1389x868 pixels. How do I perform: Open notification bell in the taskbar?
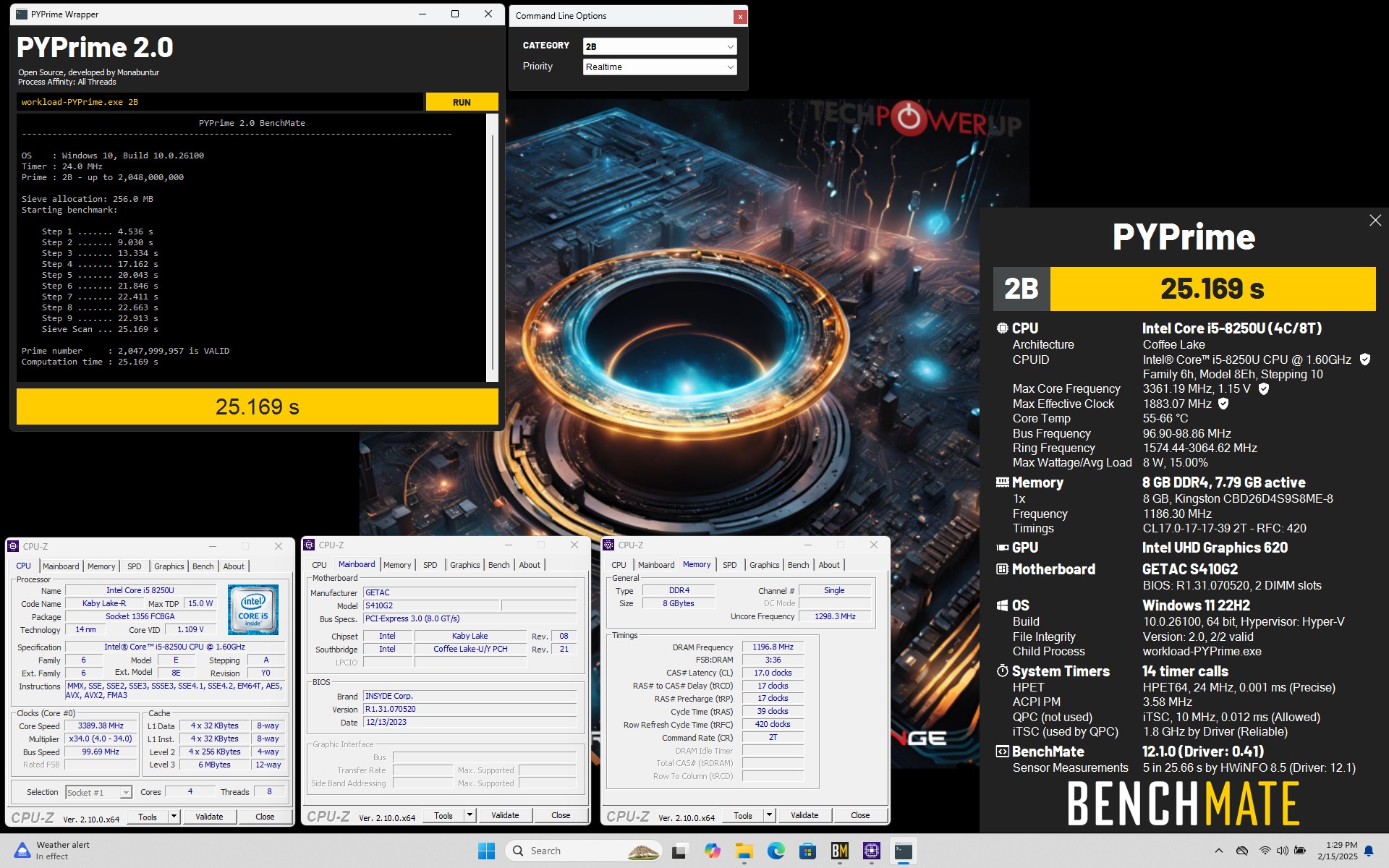point(1369,851)
